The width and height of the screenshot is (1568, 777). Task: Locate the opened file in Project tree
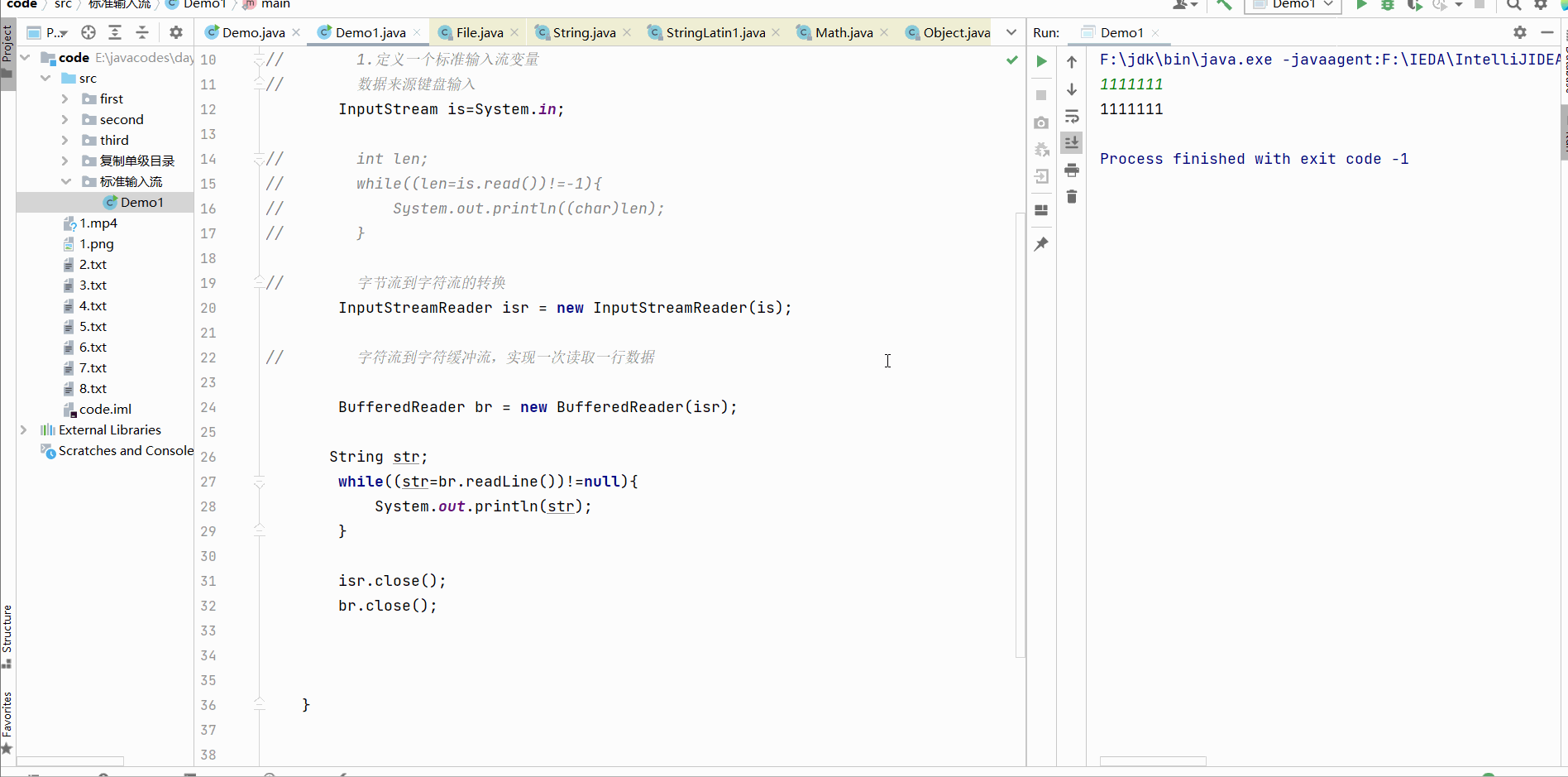tap(88, 32)
